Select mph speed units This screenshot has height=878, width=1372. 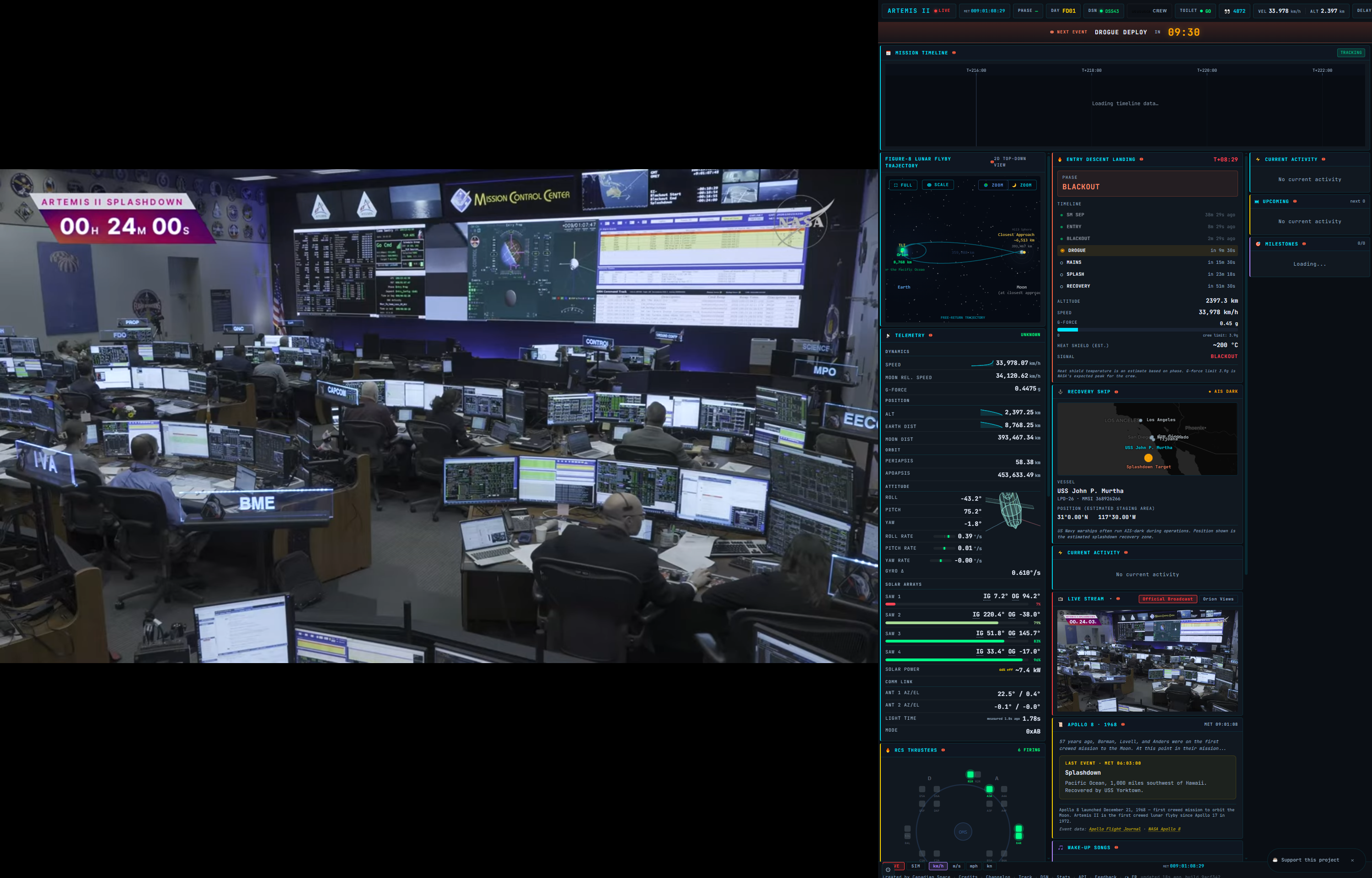(974, 866)
